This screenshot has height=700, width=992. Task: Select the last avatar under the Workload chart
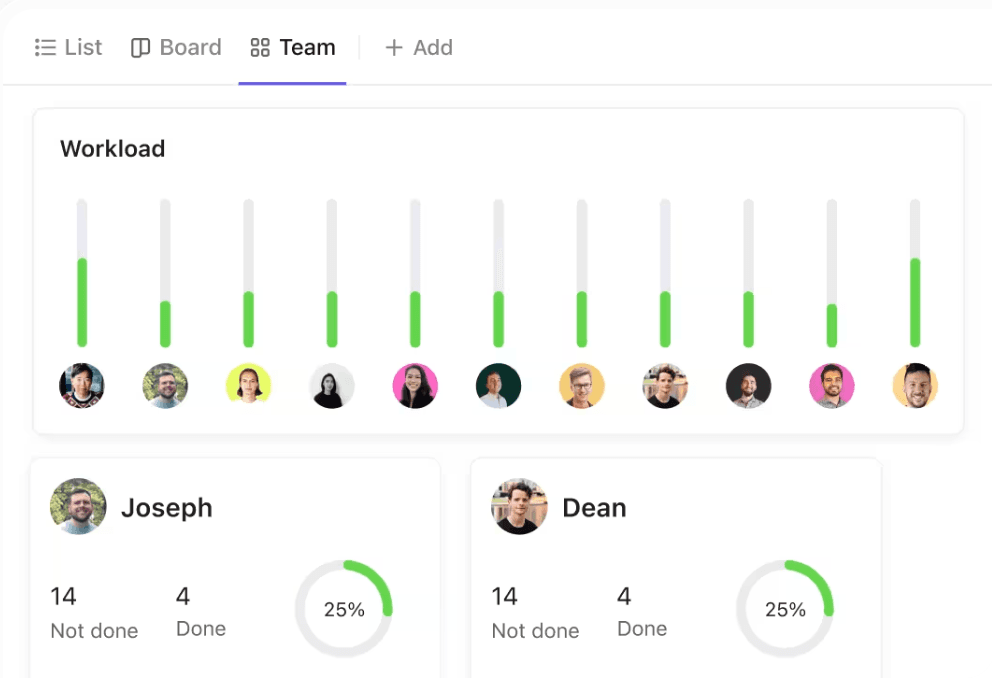click(914, 385)
